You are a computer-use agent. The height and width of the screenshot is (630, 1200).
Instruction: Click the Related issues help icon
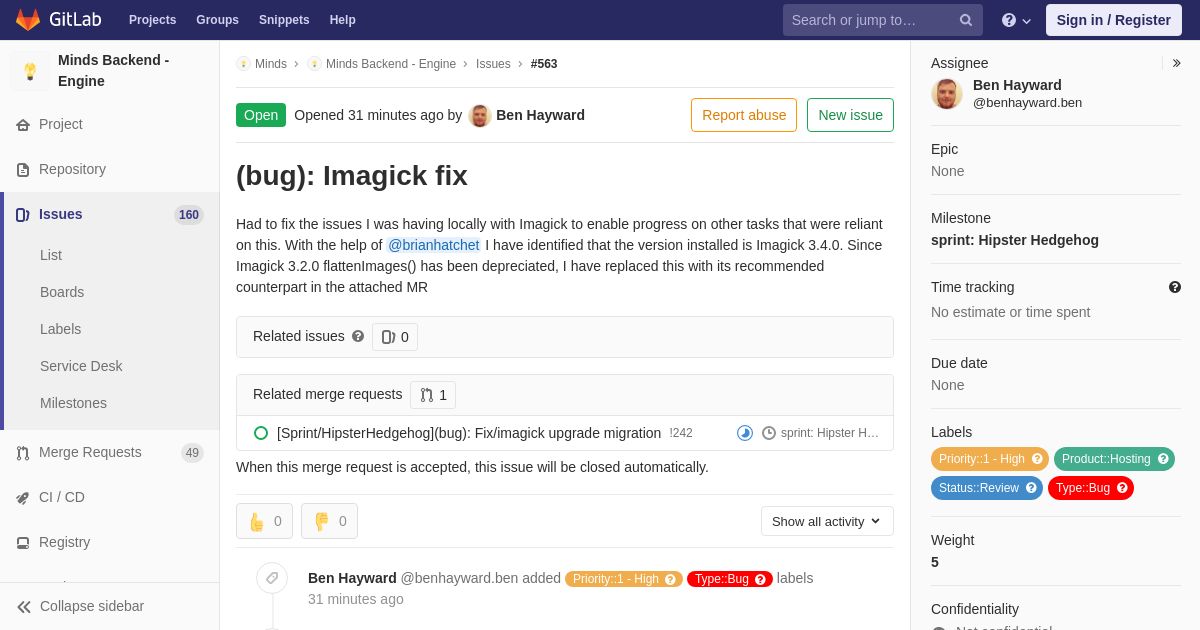click(x=358, y=337)
